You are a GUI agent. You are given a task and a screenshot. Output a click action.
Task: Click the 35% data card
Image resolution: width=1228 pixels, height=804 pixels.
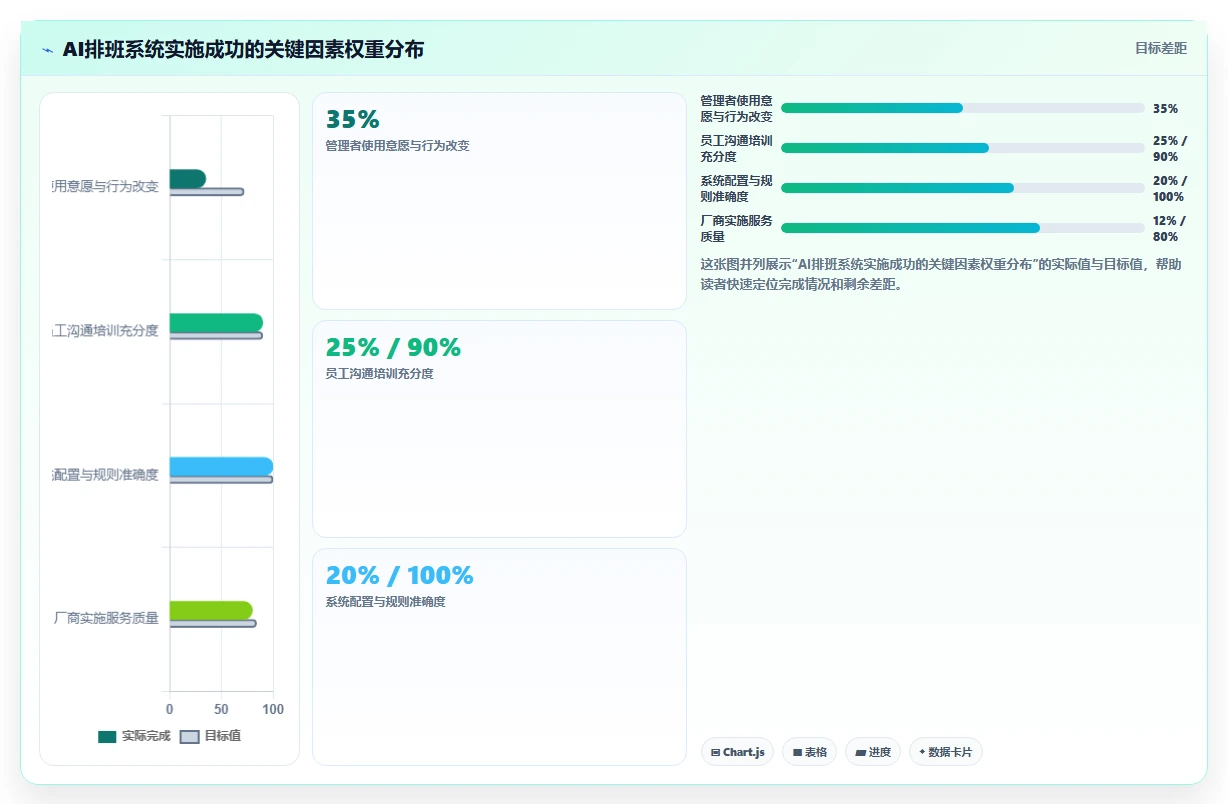point(499,201)
